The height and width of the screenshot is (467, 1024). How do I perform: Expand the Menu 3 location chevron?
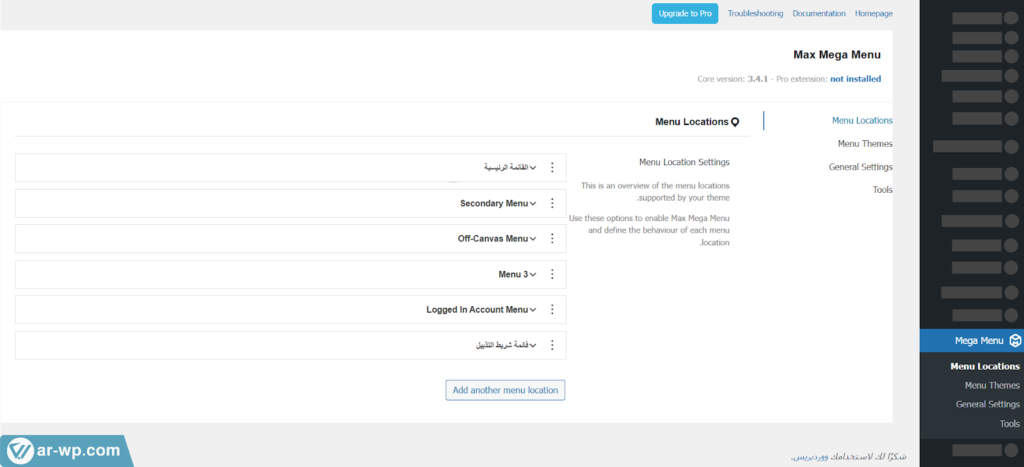[533, 275]
